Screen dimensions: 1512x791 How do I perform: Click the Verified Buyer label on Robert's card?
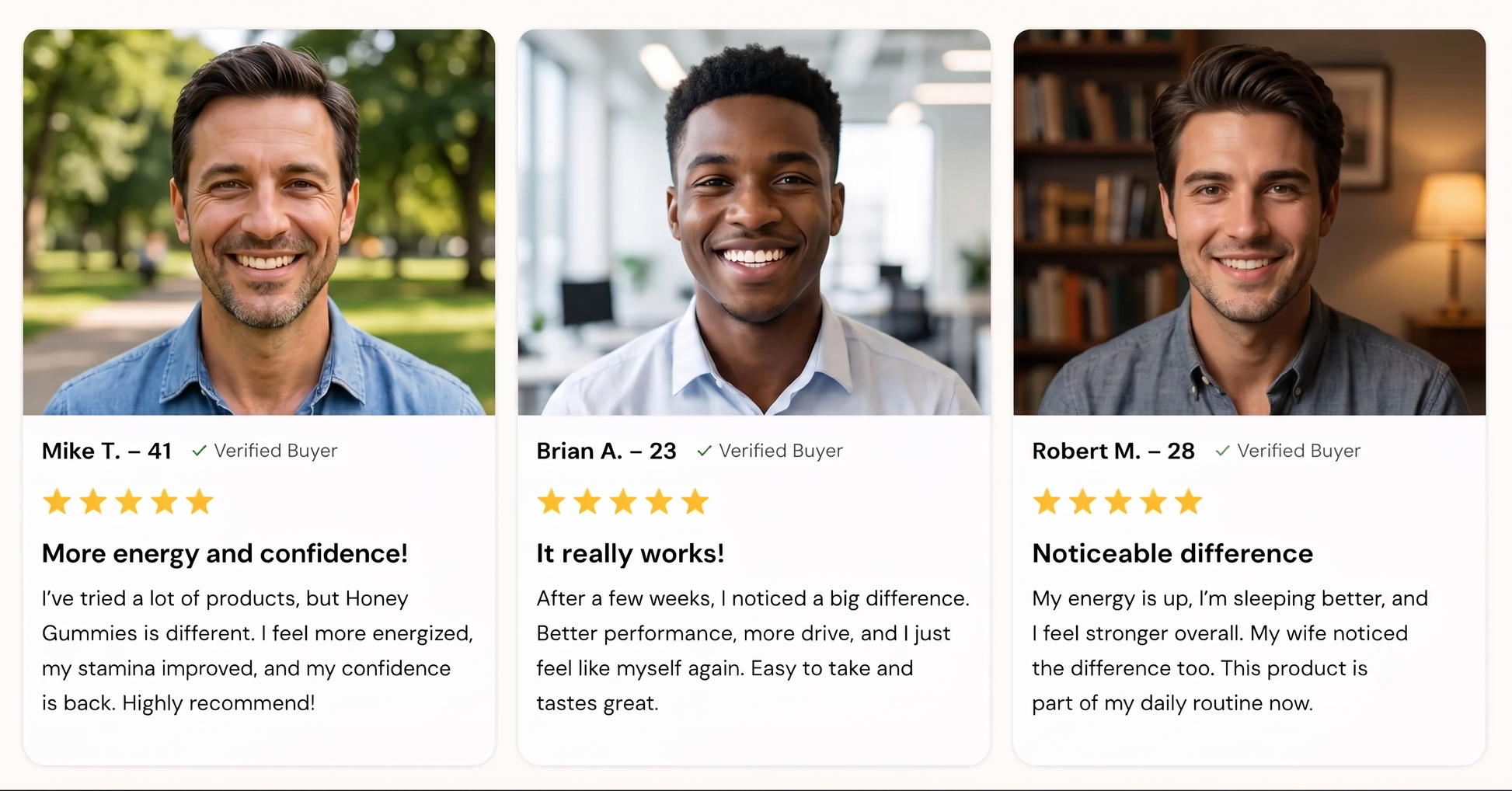pyautogui.click(x=1298, y=451)
